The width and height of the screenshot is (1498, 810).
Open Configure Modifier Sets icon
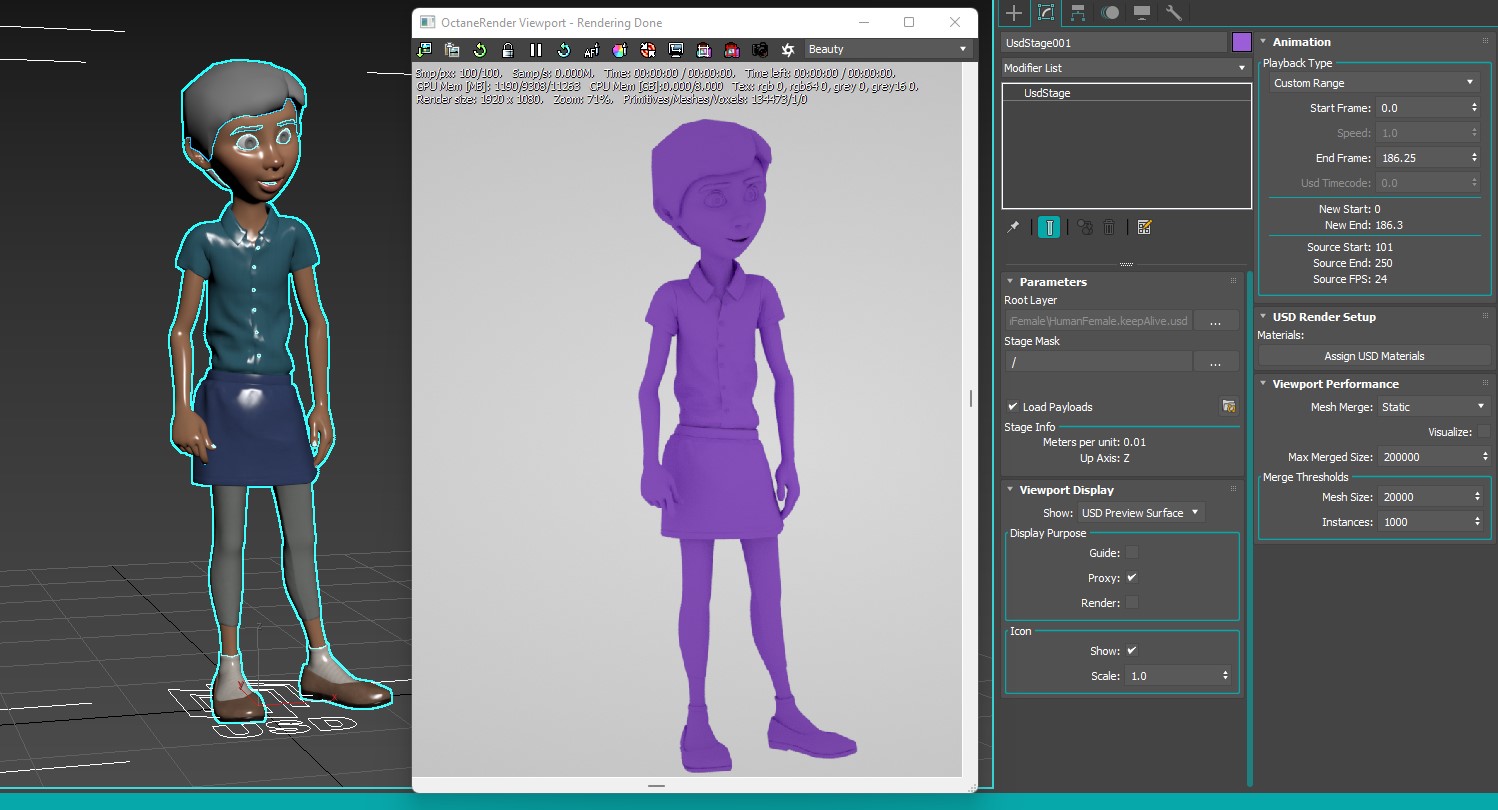(x=1145, y=228)
